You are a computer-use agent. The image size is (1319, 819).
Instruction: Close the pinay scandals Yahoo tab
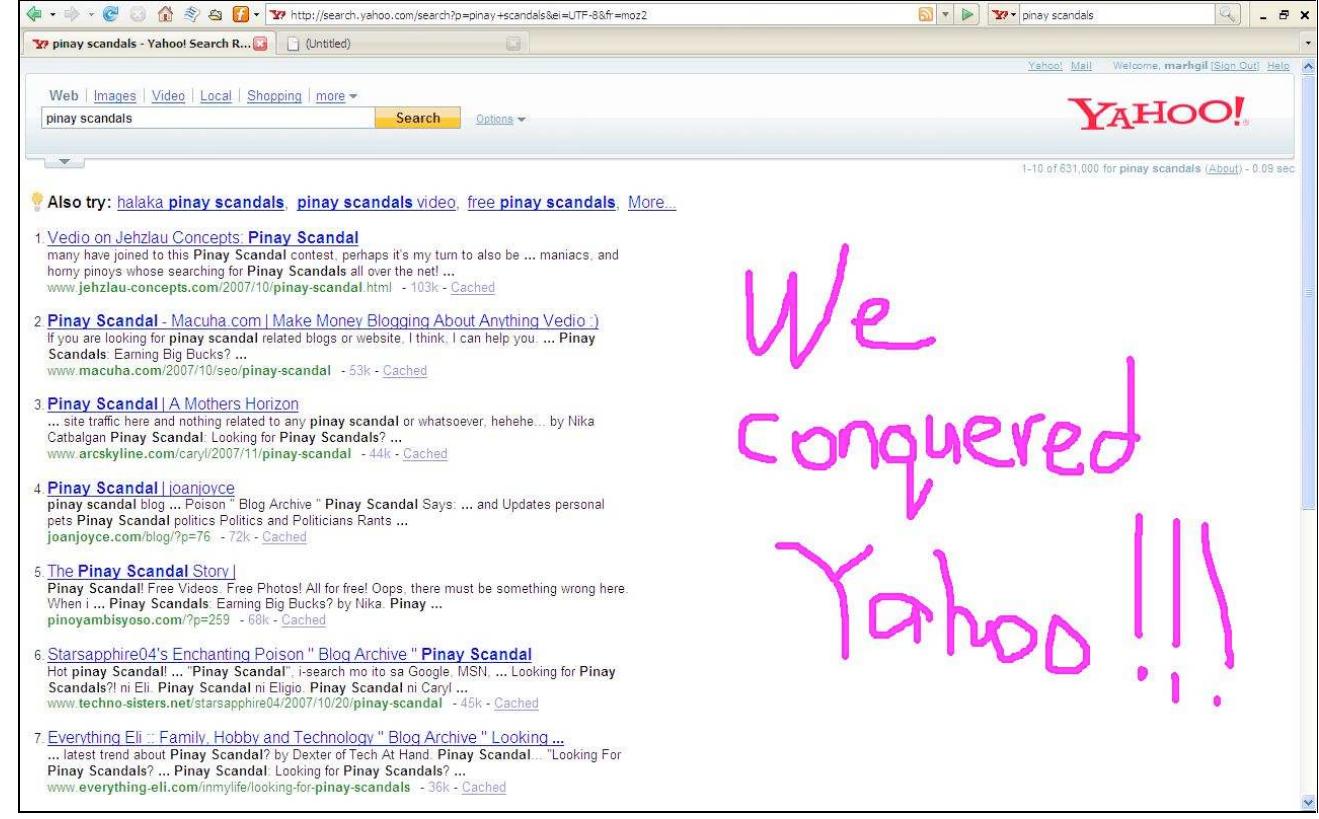(258, 44)
